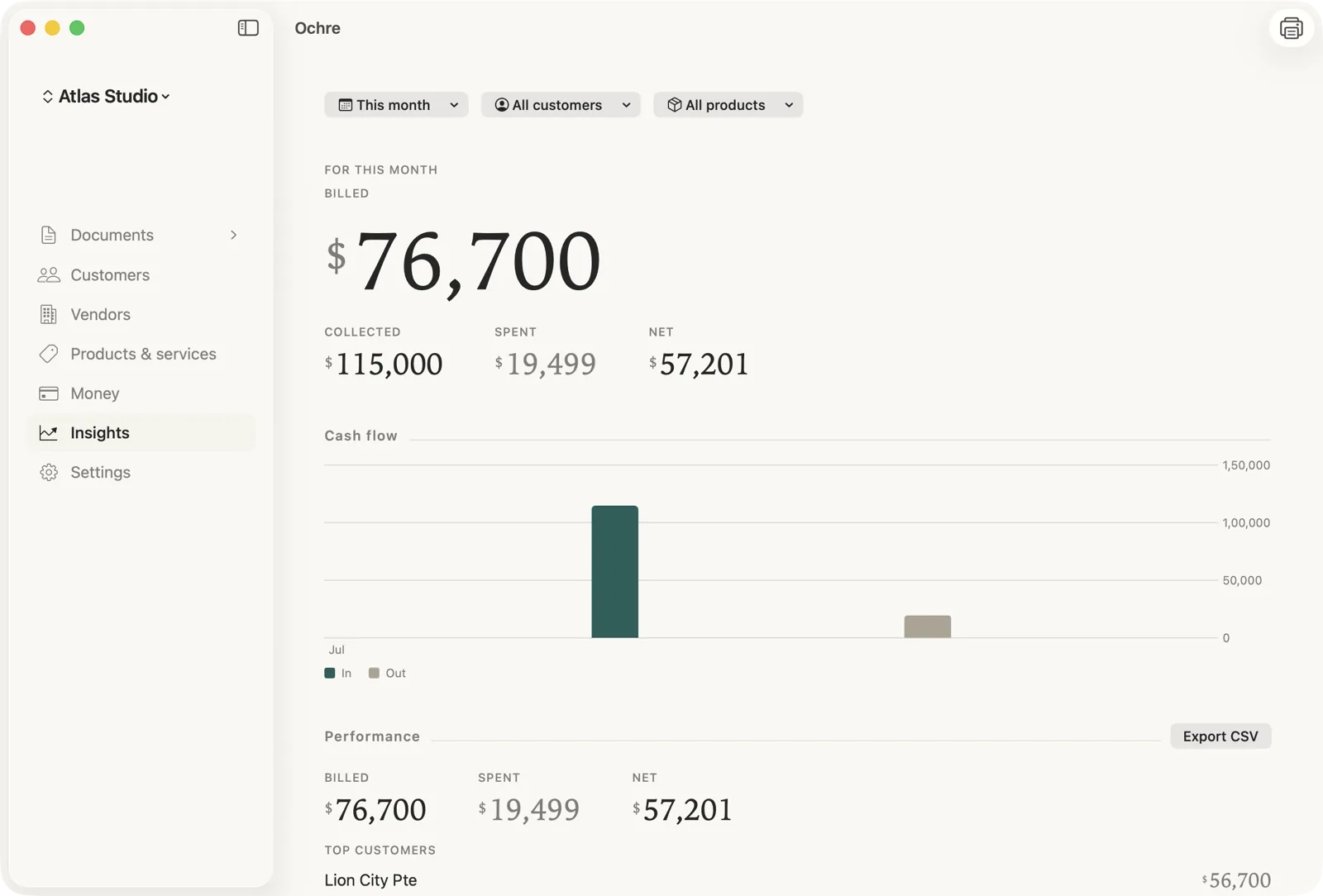The width and height of the screenshot is (1323, 896).
Task: Click the dark green In cash flow bar
Action: pyautogui.click(x=614, y=571)
